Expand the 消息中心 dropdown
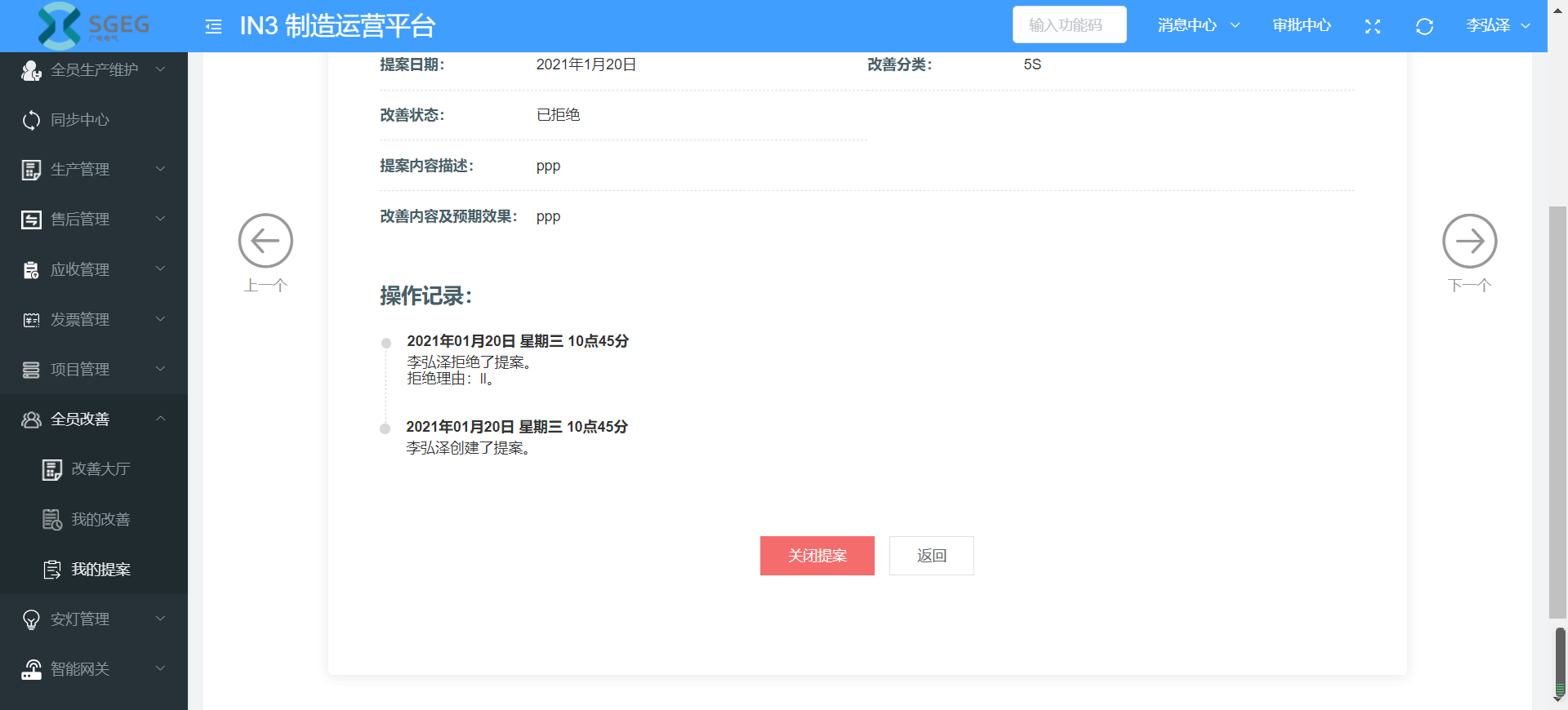The height and width of the screenshot is (710, 1568). [x=1198, y=25]
